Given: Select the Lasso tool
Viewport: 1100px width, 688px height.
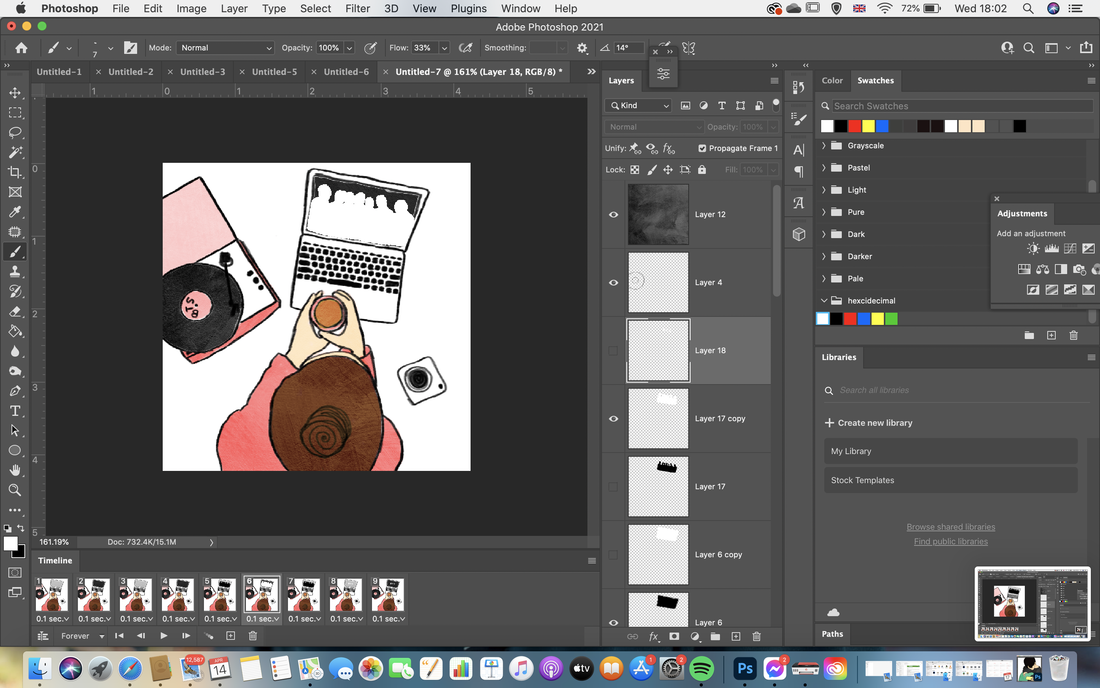Looking at the screenshot, I should pyautogui.click(x=15, y=133).
